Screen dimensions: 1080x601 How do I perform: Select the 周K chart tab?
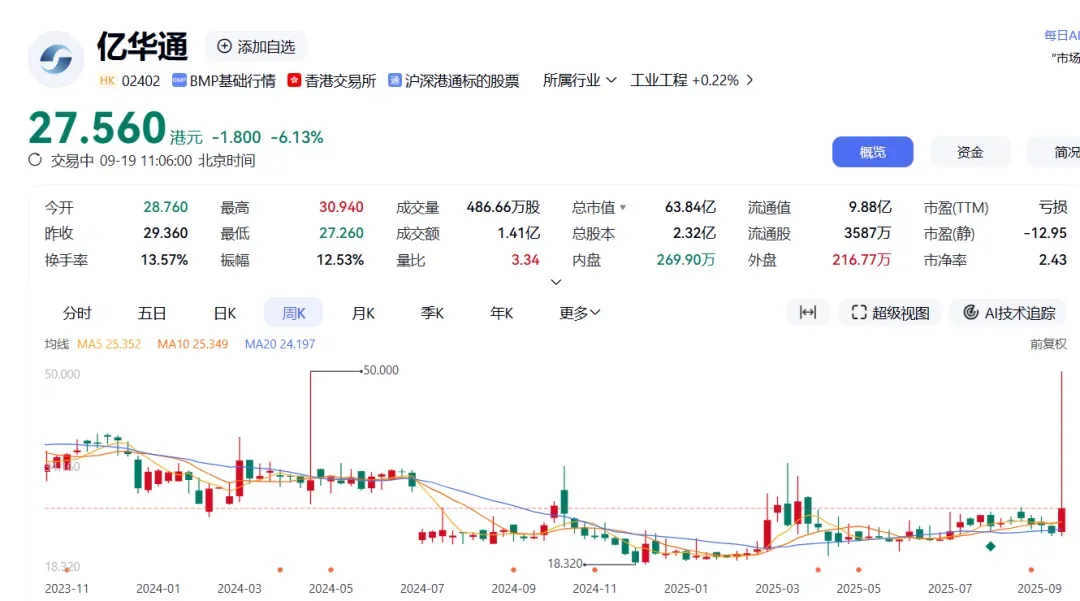(293, 313)
